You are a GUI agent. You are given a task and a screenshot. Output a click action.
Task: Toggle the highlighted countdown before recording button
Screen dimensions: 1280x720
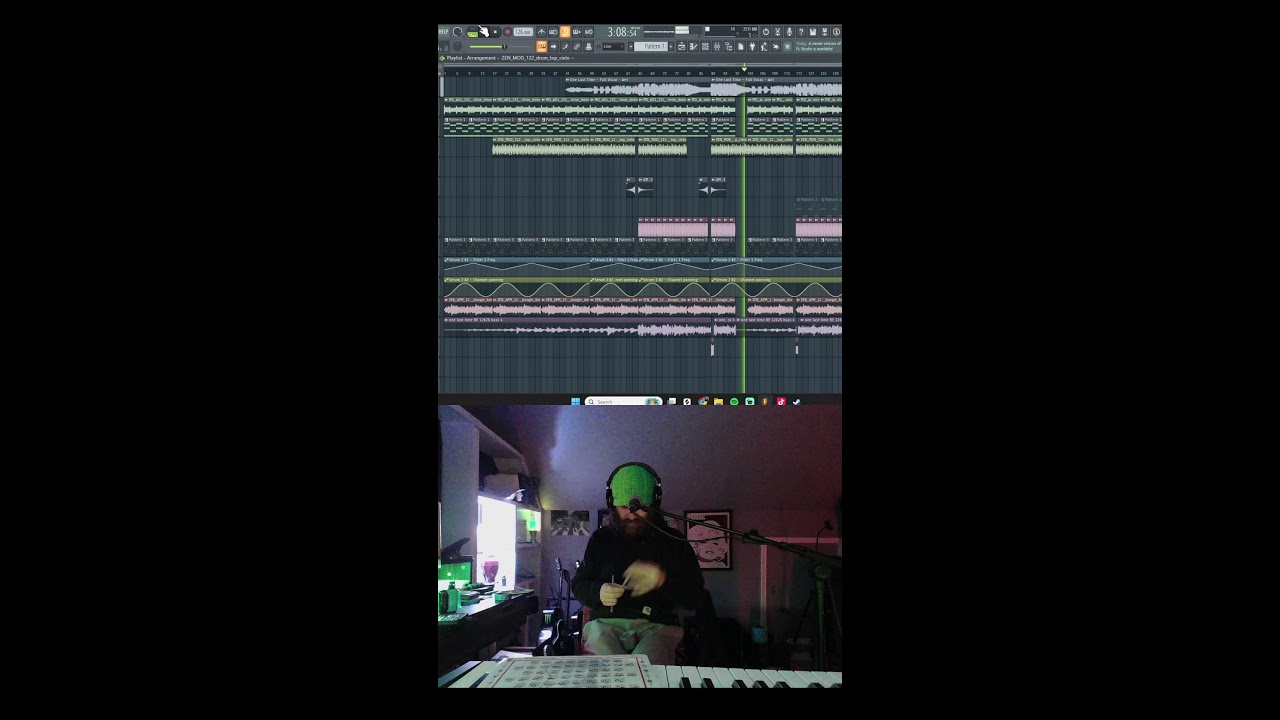[565, 32]
